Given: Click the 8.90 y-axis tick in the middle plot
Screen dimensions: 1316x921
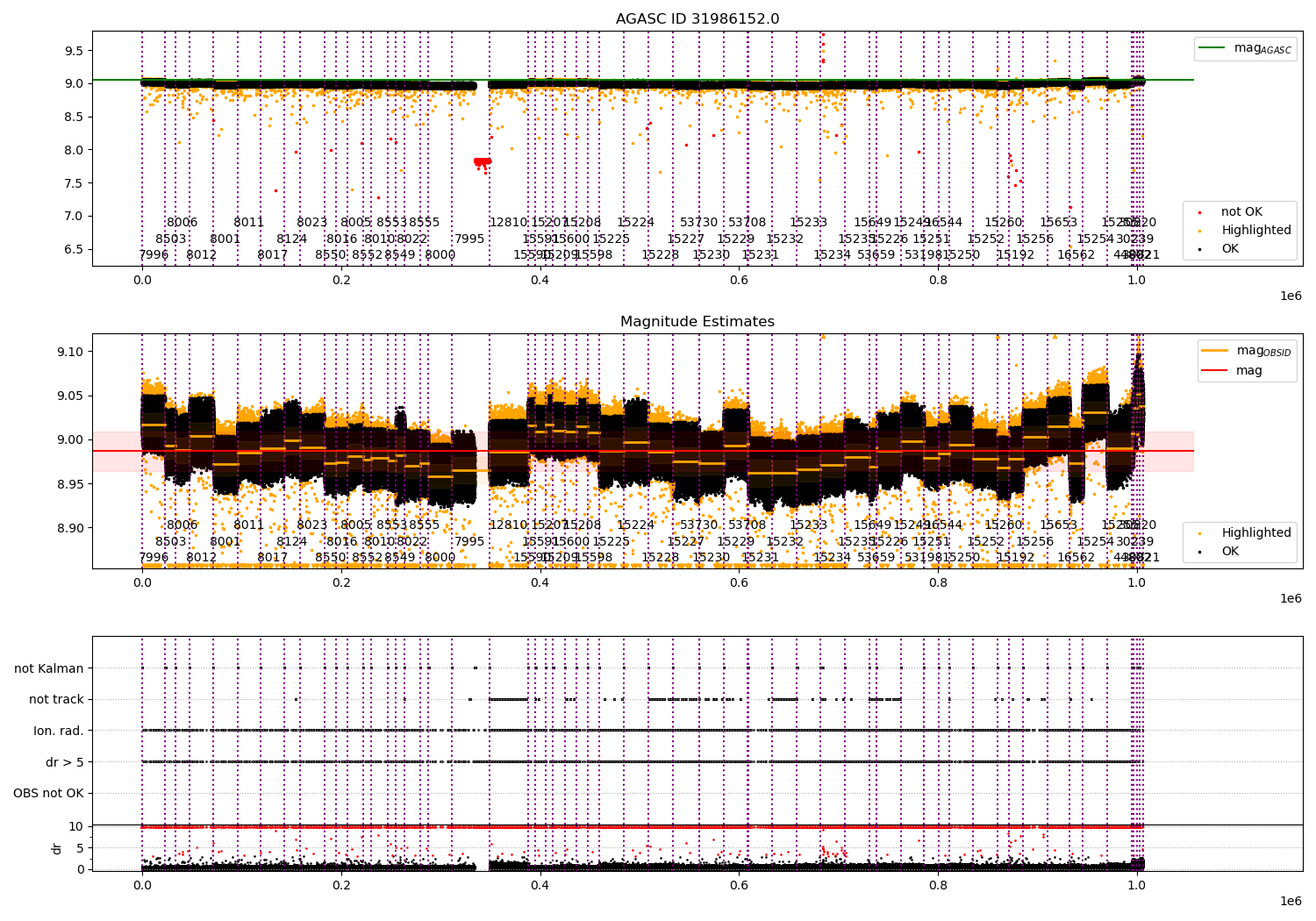Looking at the screenshot, I should (x=70, y=528).
